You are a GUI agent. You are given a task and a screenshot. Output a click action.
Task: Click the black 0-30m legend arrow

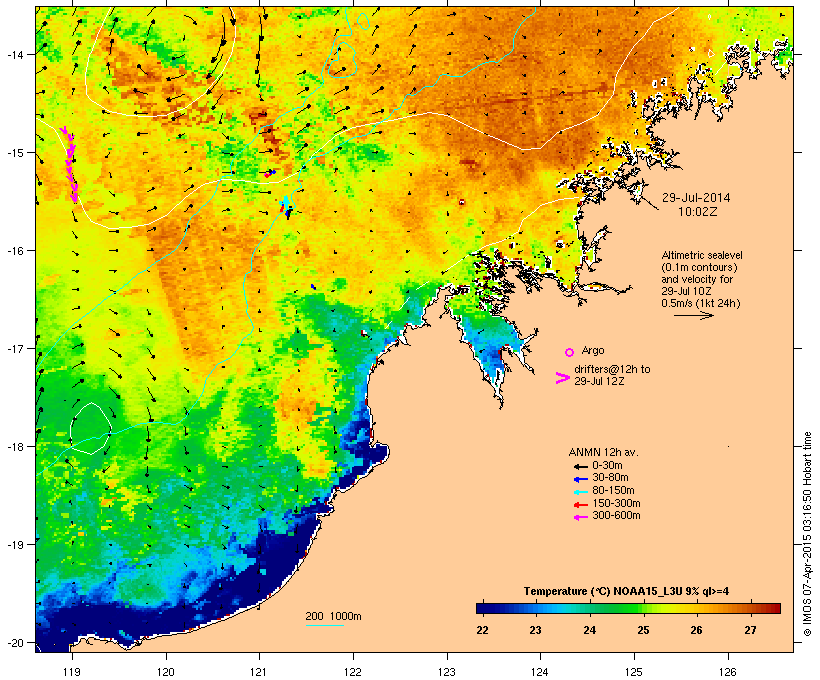click(x=580, y=466)
